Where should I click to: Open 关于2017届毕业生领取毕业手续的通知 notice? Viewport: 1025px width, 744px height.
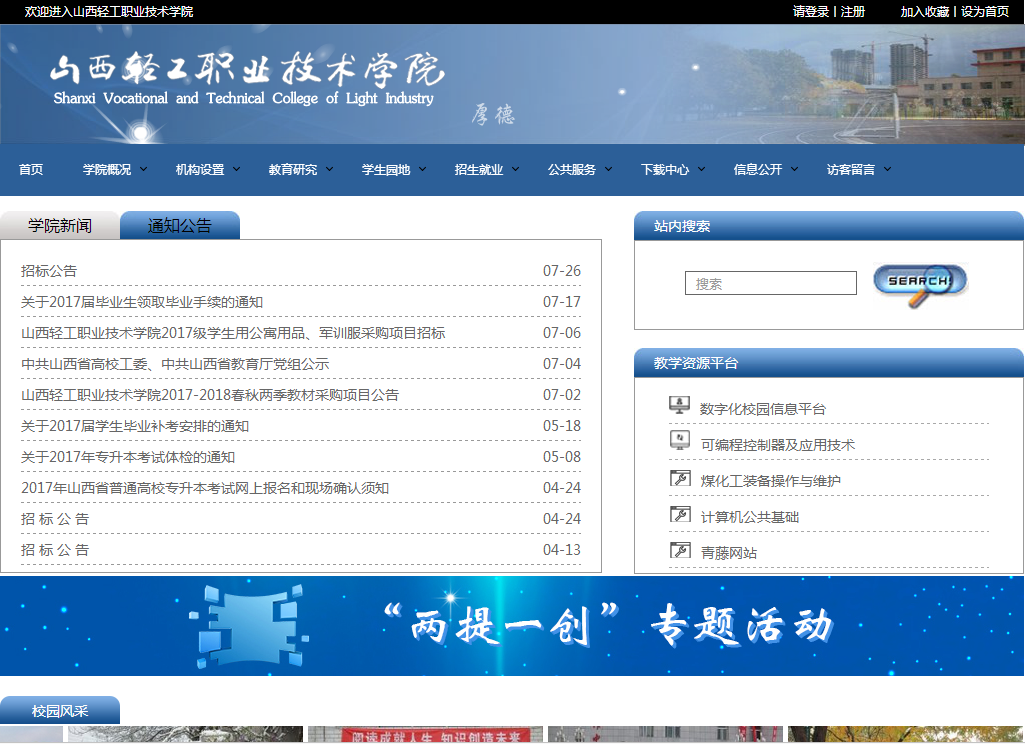[142, 302]
